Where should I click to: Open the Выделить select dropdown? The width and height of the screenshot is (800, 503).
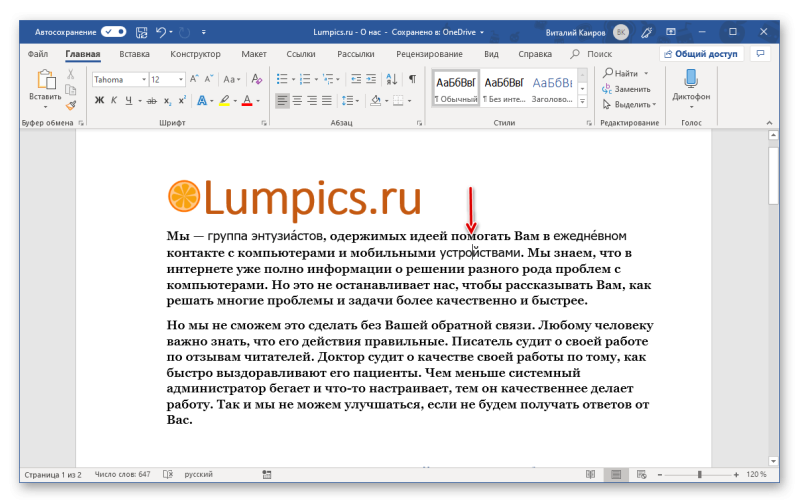pos(630,105)
